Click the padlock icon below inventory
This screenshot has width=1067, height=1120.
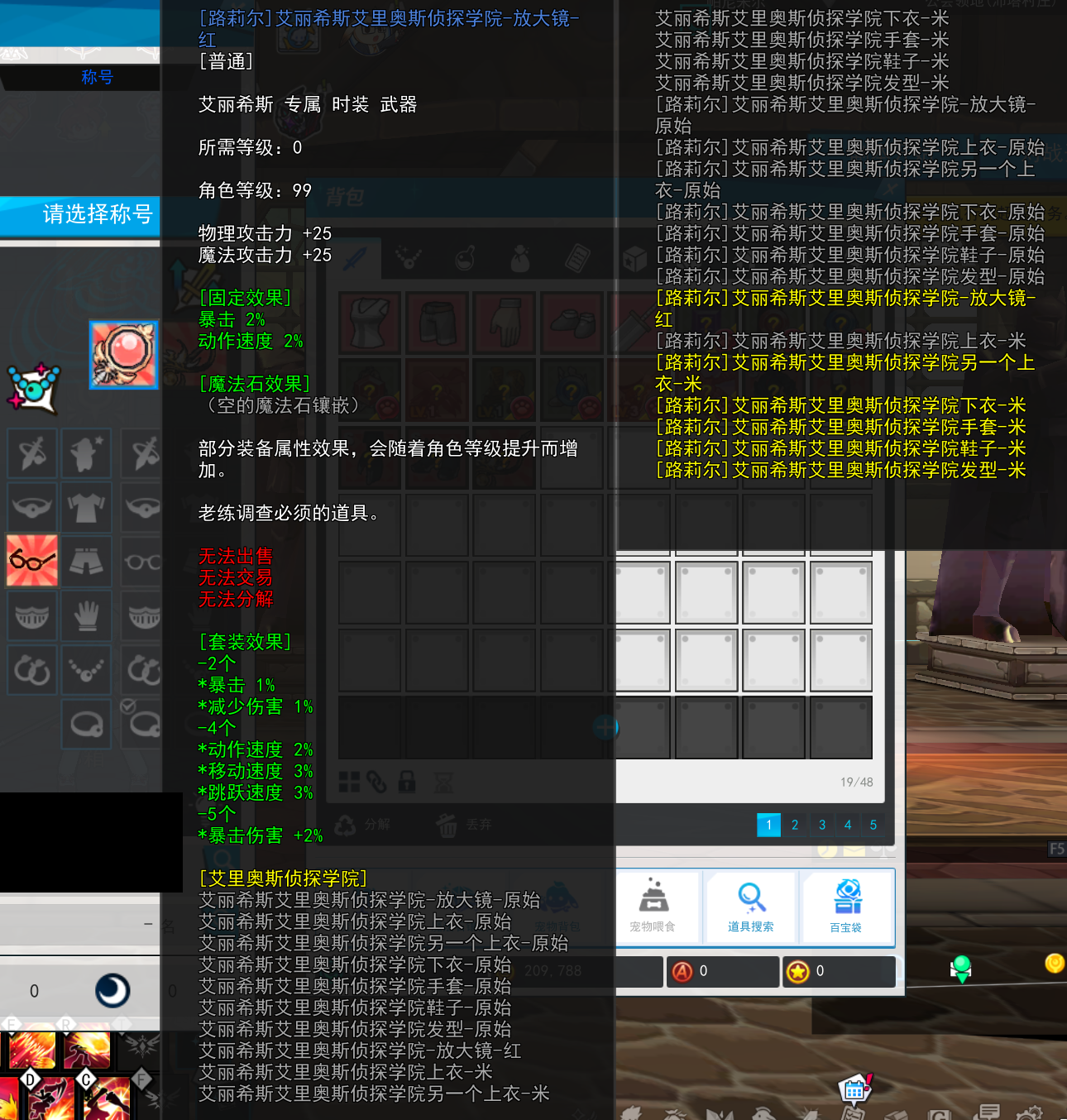(406, 782)
